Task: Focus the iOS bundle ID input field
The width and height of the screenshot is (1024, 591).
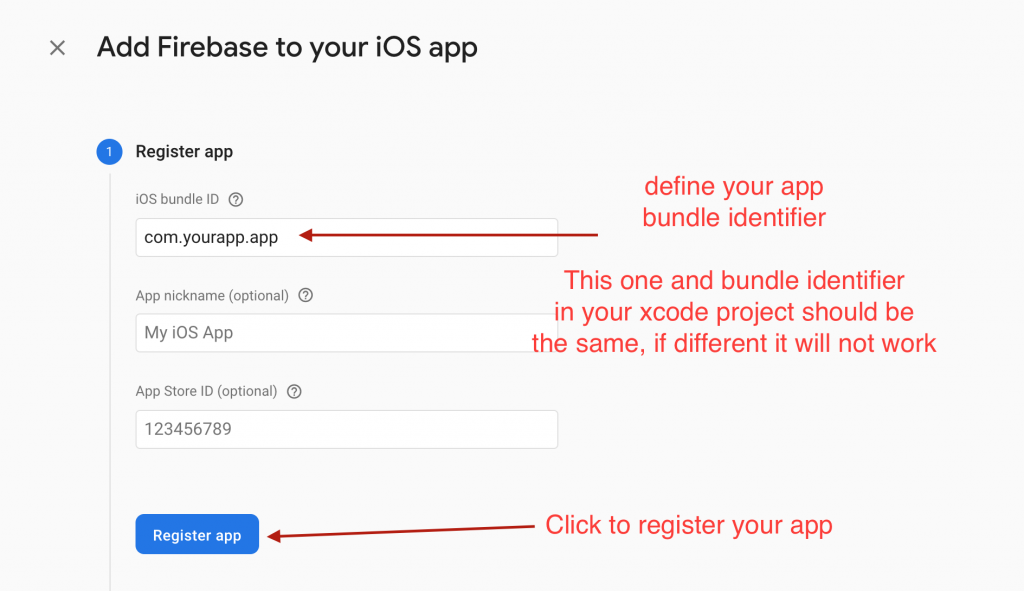Action: point(347,237)
